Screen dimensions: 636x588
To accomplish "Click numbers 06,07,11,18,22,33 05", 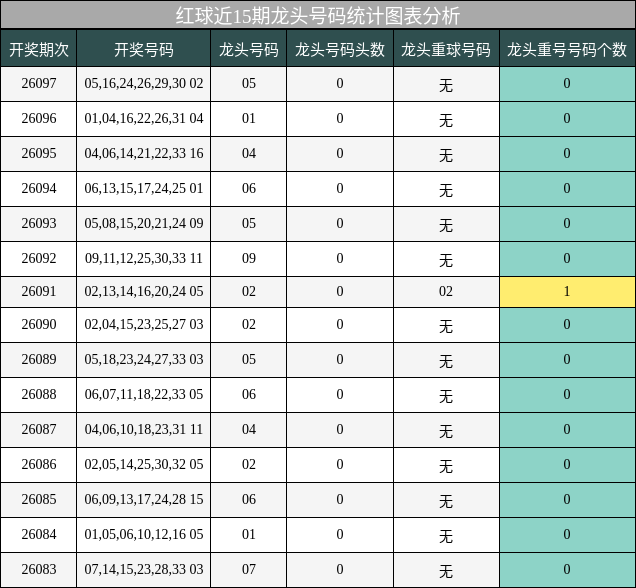I will point(144,395).
